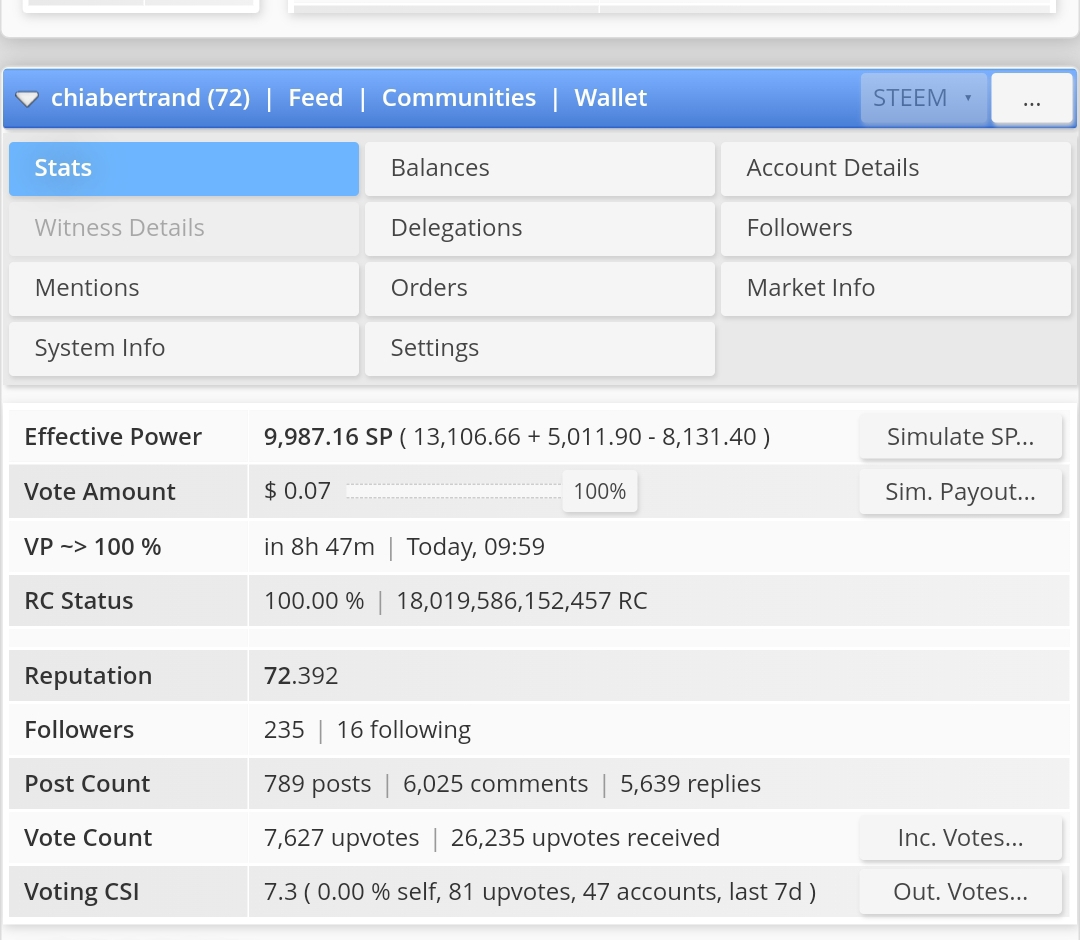Open the Delegations tab
This screenshot has height=940, width=1080.
pyautogui.click(x=540, y=229)
